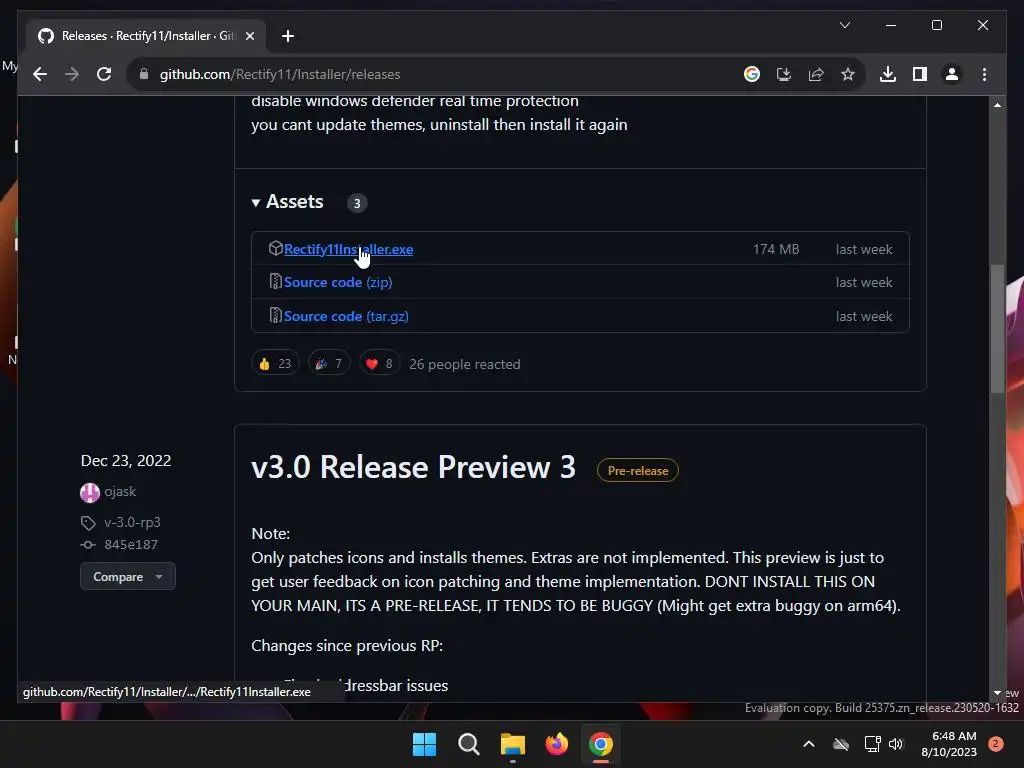This screenshot has height=768, width=1024.
Task: Open the cloud sync tray icon
Action: pyautogui.click(x=840, y=744)
